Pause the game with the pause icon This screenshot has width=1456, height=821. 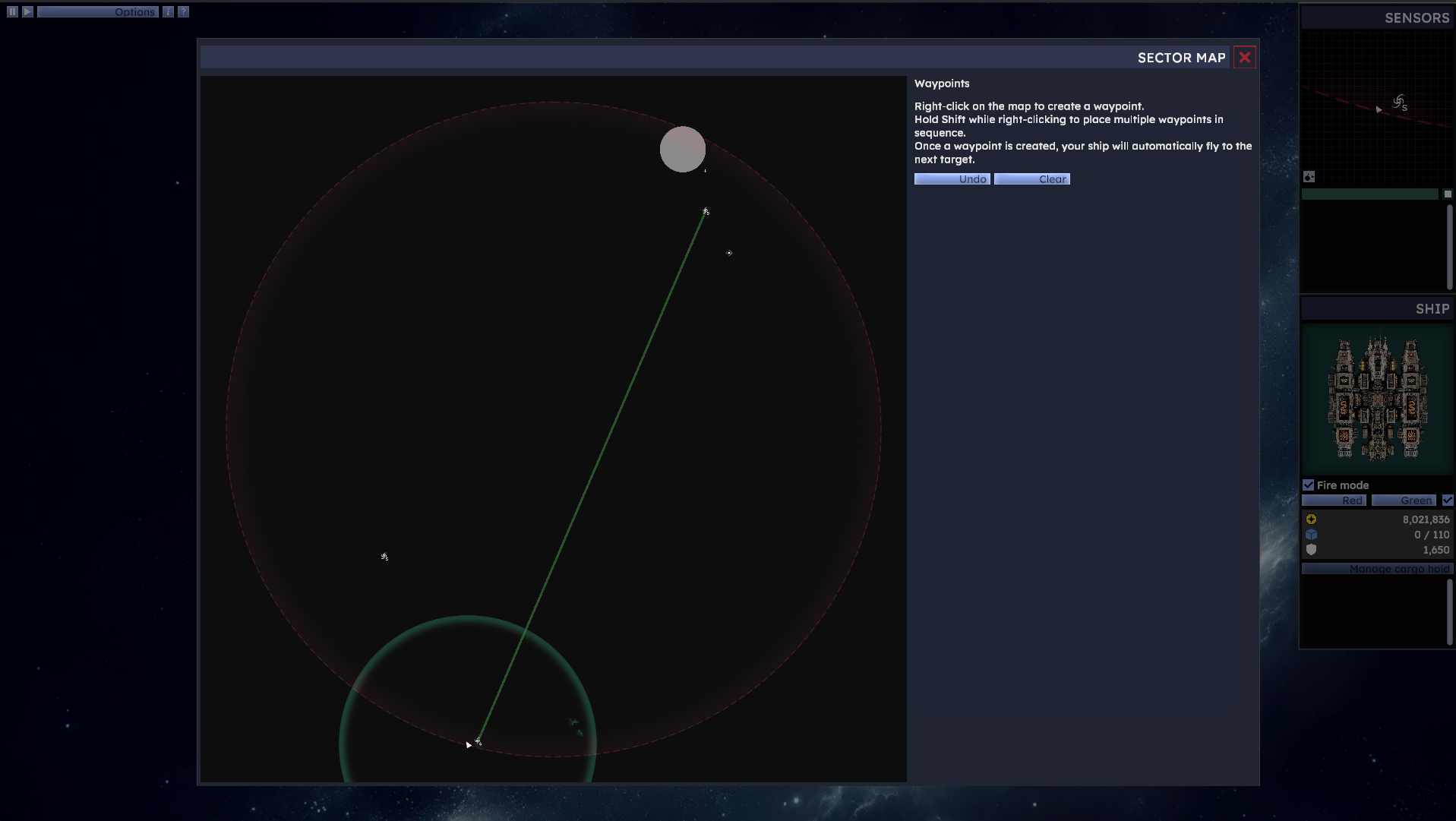[12, 11]
